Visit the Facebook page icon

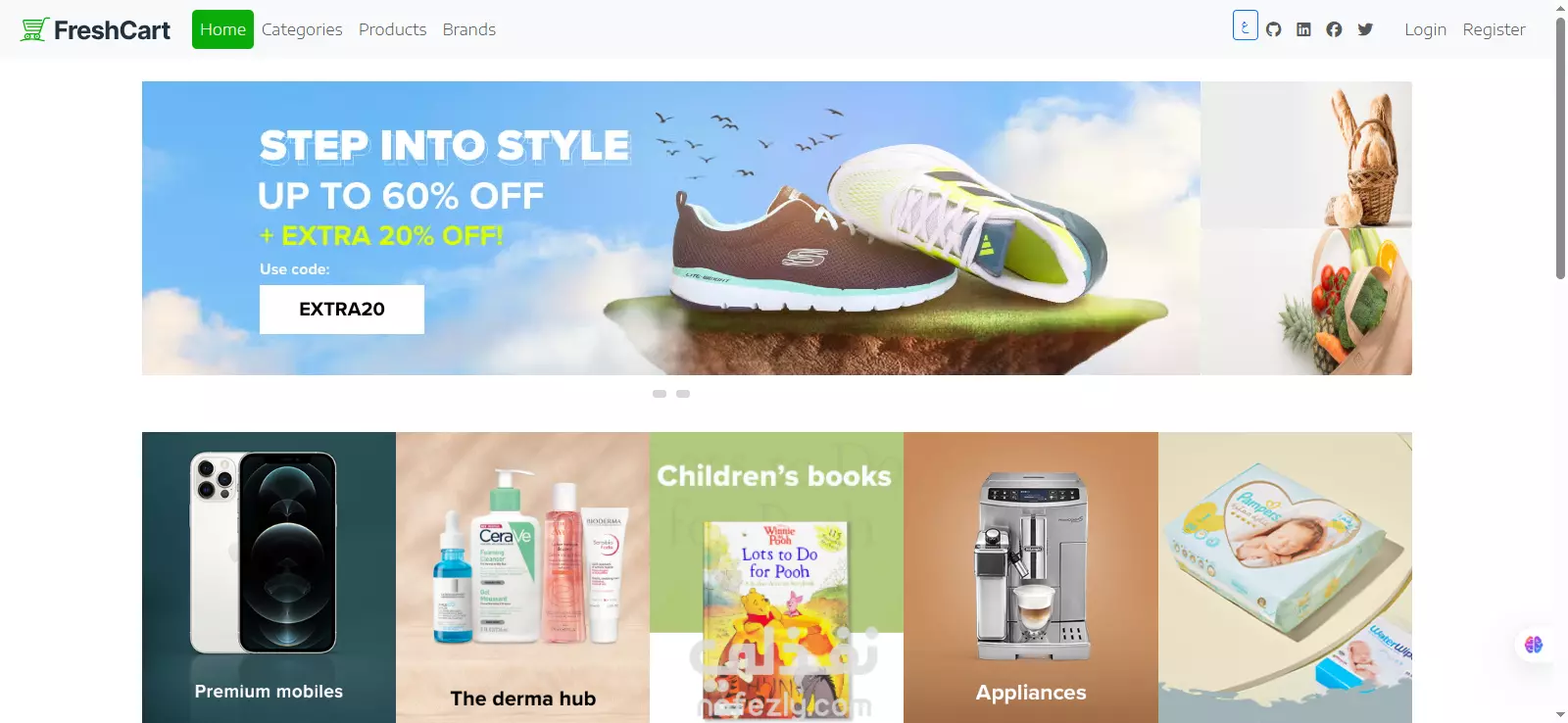[1334, 29]
